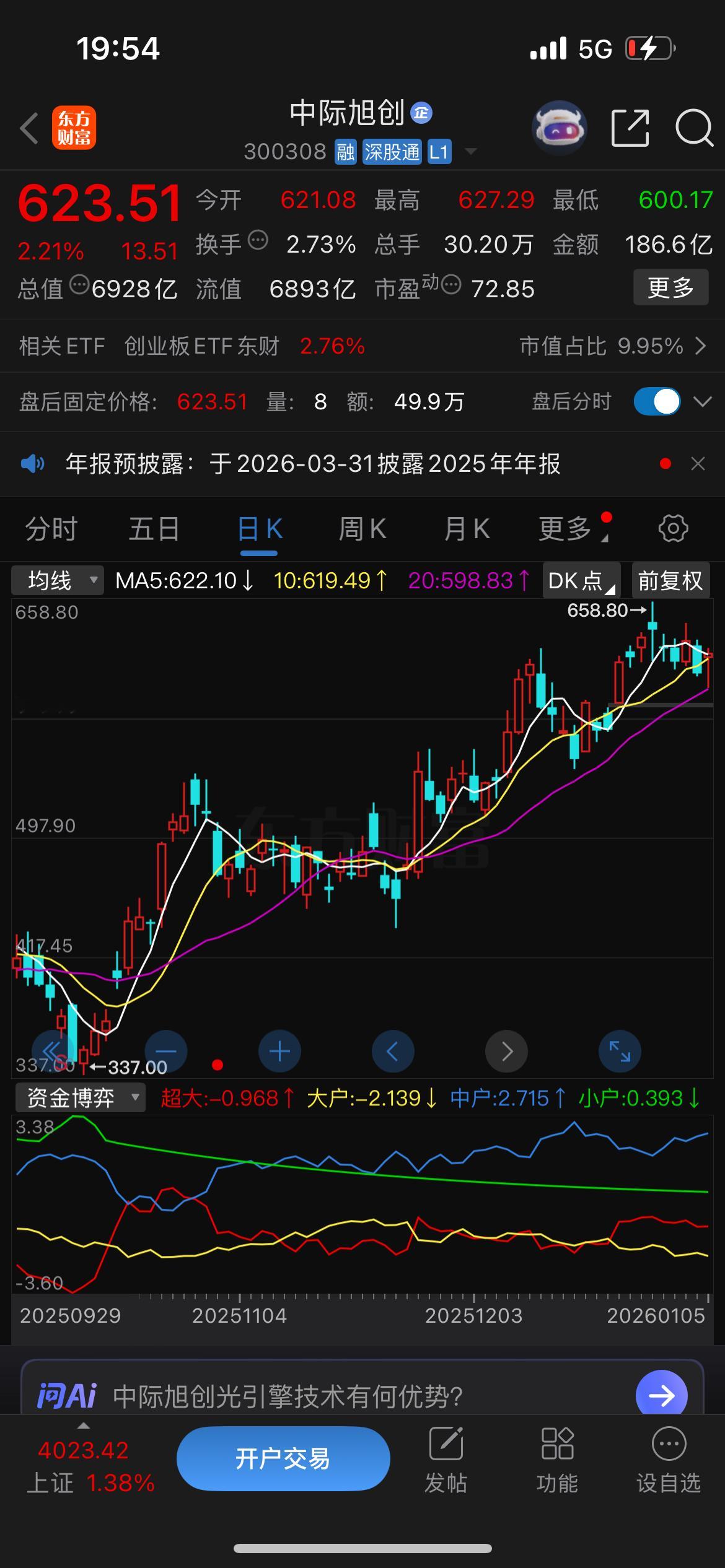Screen dimensions: 725x1568
Task: Open search with the magnifier icon
Action: (x=694, y=128)
